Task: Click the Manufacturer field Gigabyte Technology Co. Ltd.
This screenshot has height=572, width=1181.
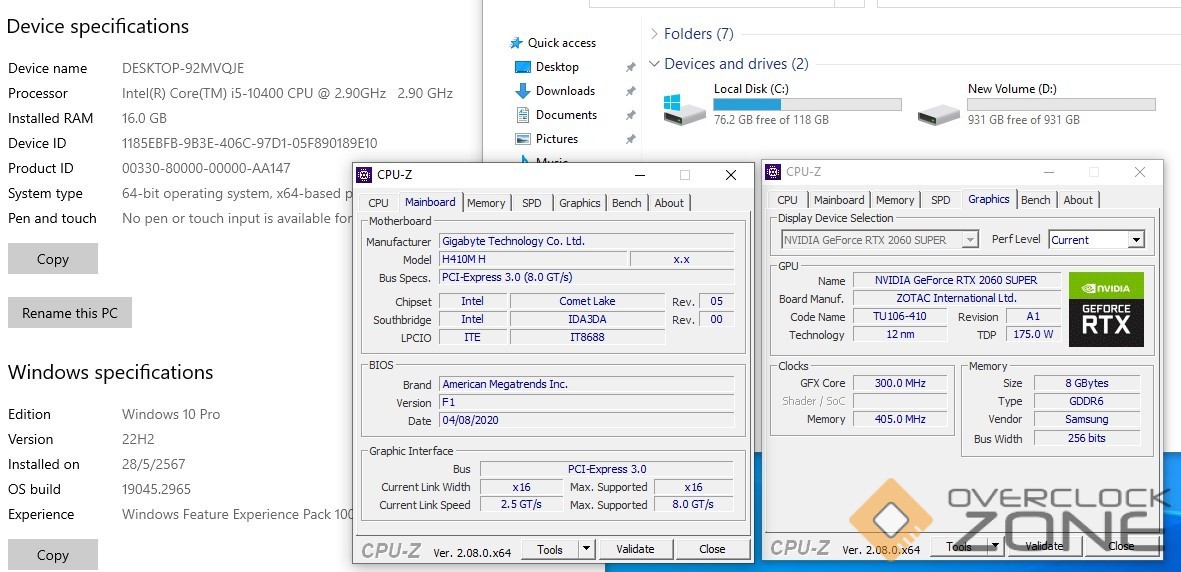Action: click(586, 241)
